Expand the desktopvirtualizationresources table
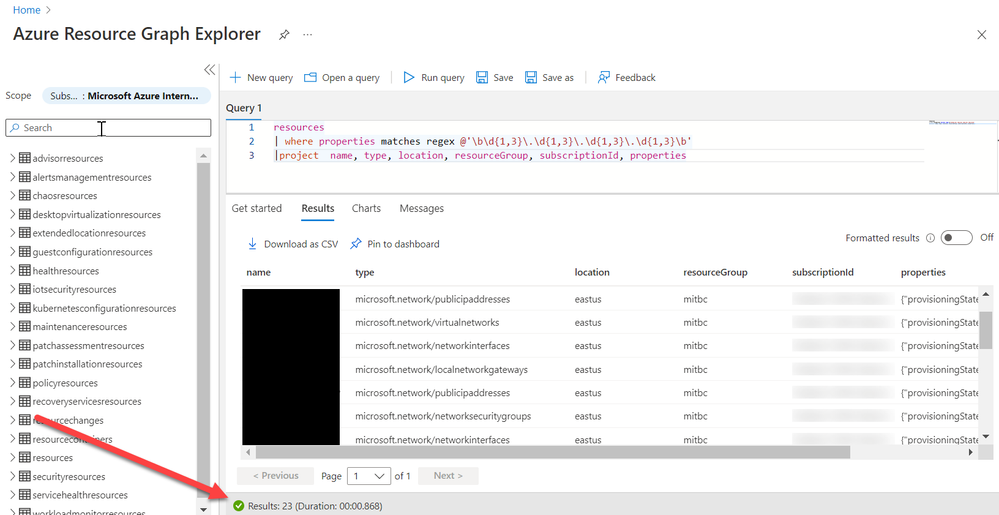This screenshot has height=515, width=999. point(12,214)
